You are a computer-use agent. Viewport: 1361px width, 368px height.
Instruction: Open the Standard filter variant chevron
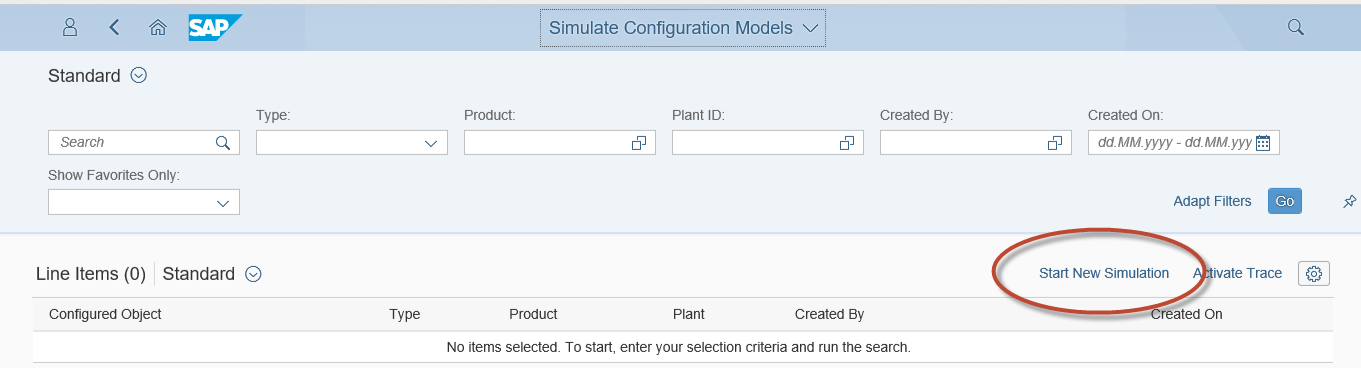[139, 75]
